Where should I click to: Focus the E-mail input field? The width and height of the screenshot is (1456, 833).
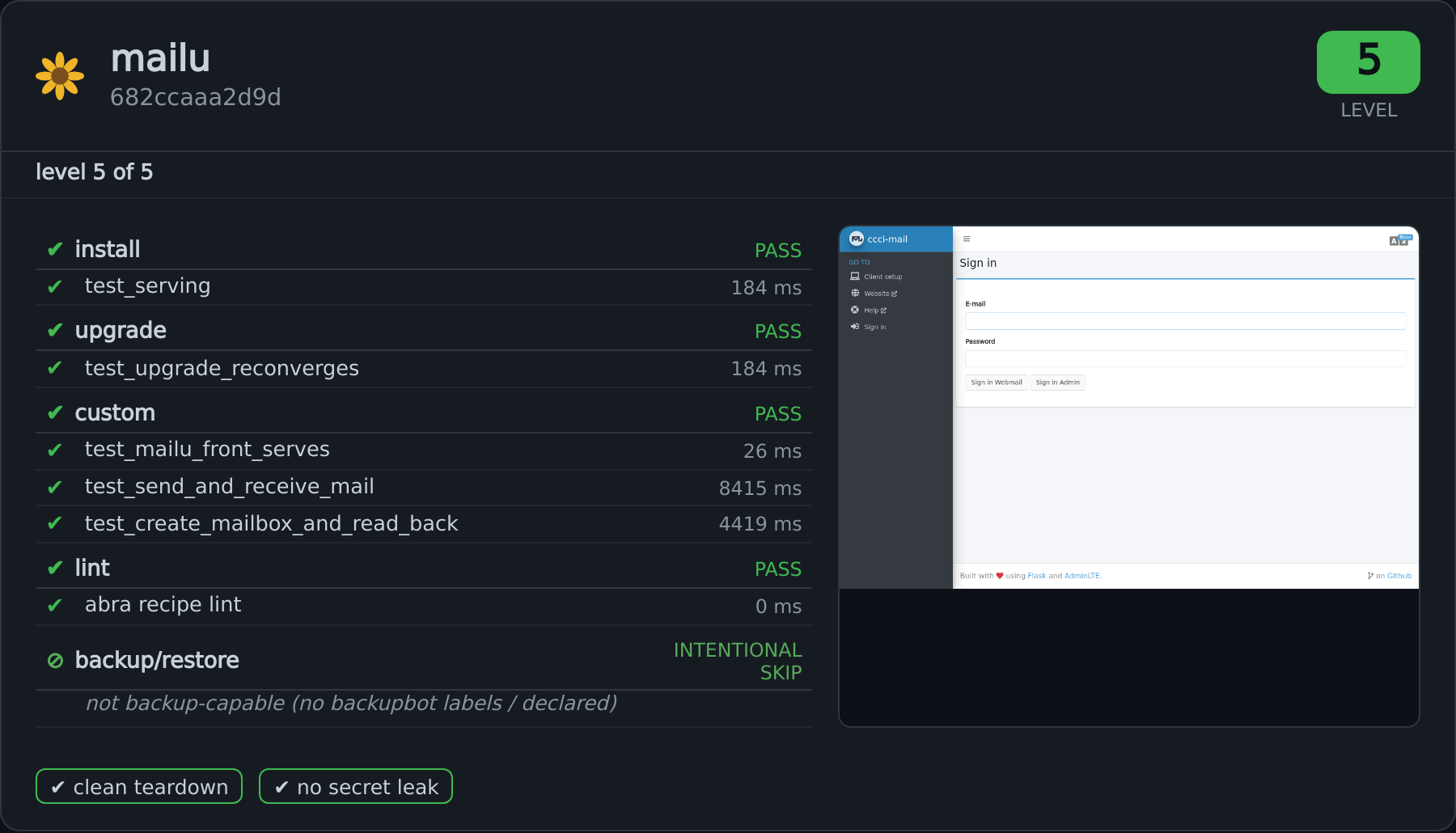(1186, 321)
